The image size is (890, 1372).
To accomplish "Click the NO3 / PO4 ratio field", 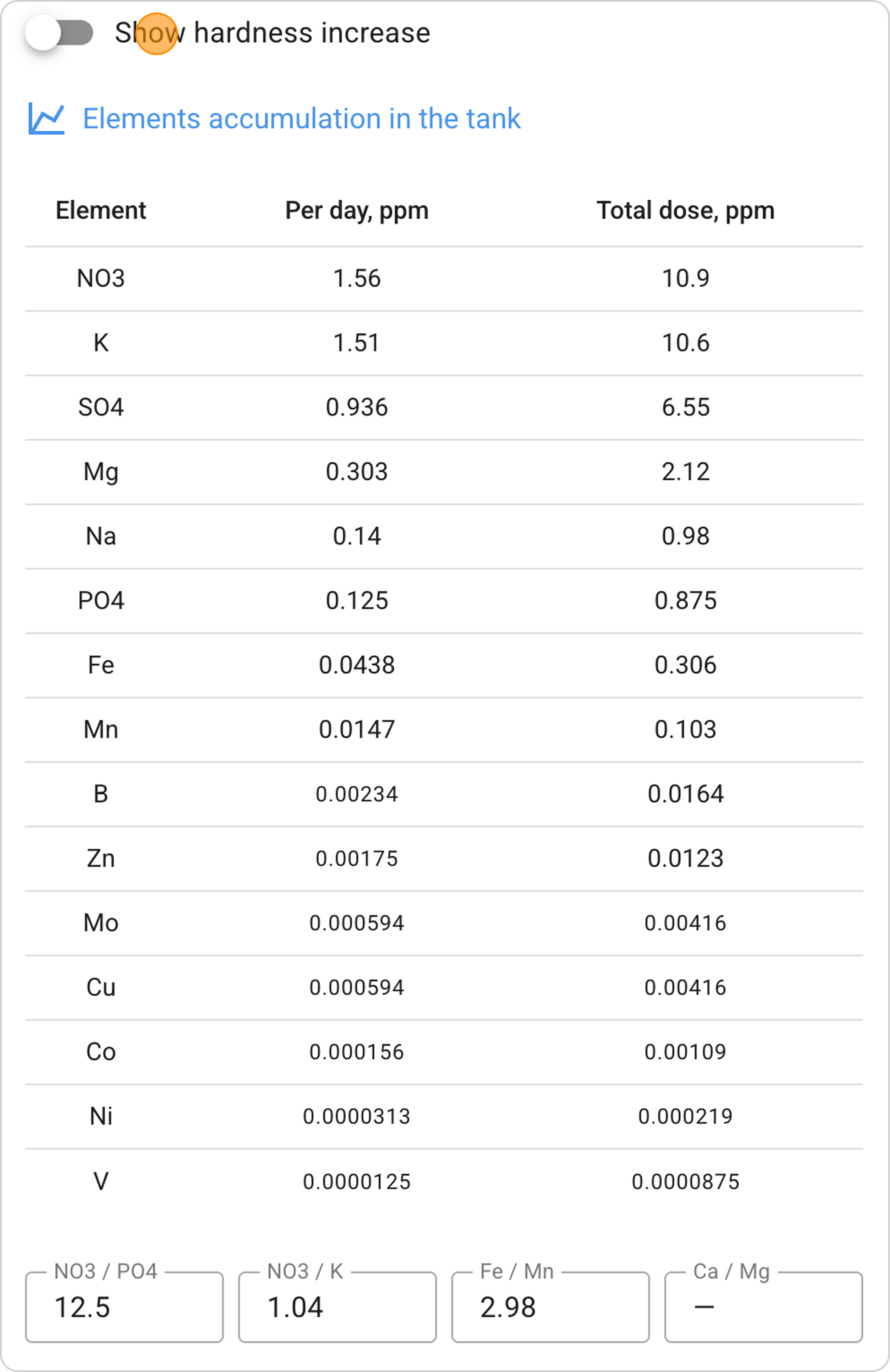I will [124, 1307].
